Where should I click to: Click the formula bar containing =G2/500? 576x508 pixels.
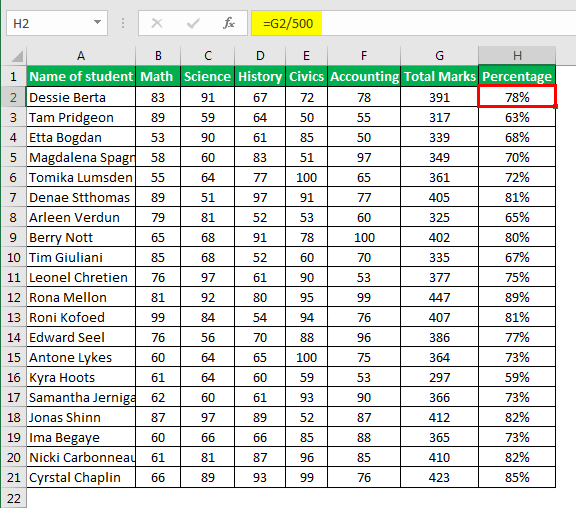pyautogui.click(x=414, y=23)
